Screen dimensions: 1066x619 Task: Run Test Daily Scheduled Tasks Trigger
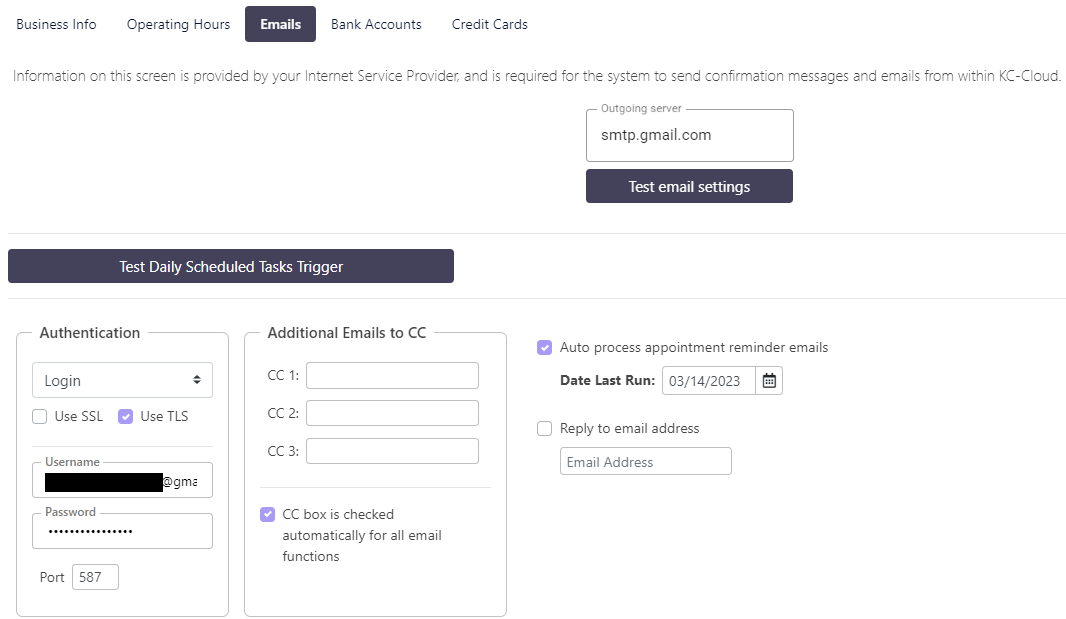click(231, 266)
